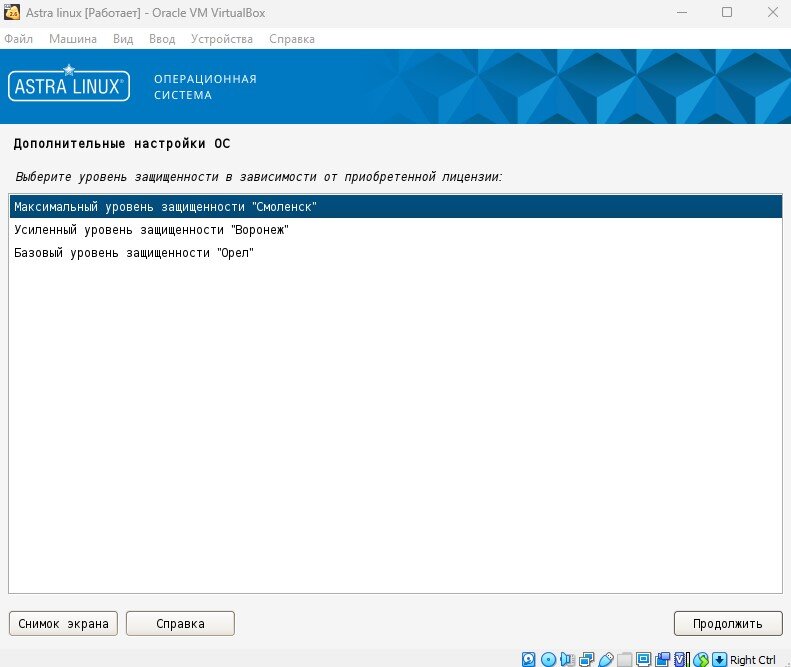Click the mouse integration status icon
The image size is (791, 667).
[x=701, y=659]
